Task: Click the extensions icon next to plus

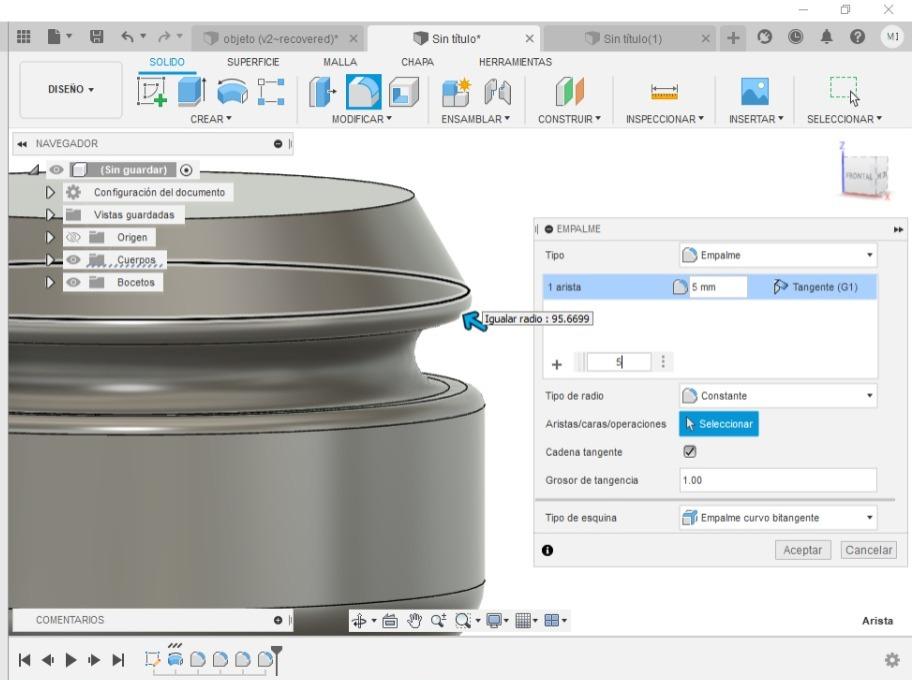Action: coord(764,37)
